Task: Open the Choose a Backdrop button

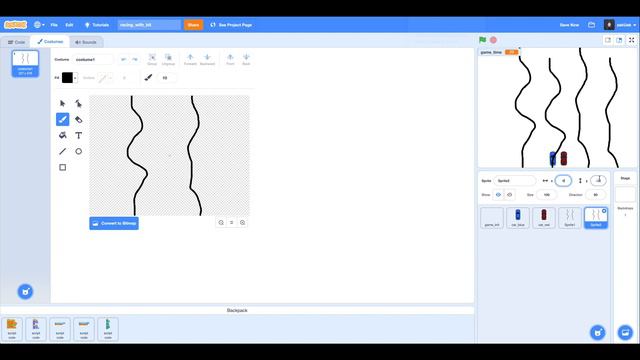Action: (625, 332)
